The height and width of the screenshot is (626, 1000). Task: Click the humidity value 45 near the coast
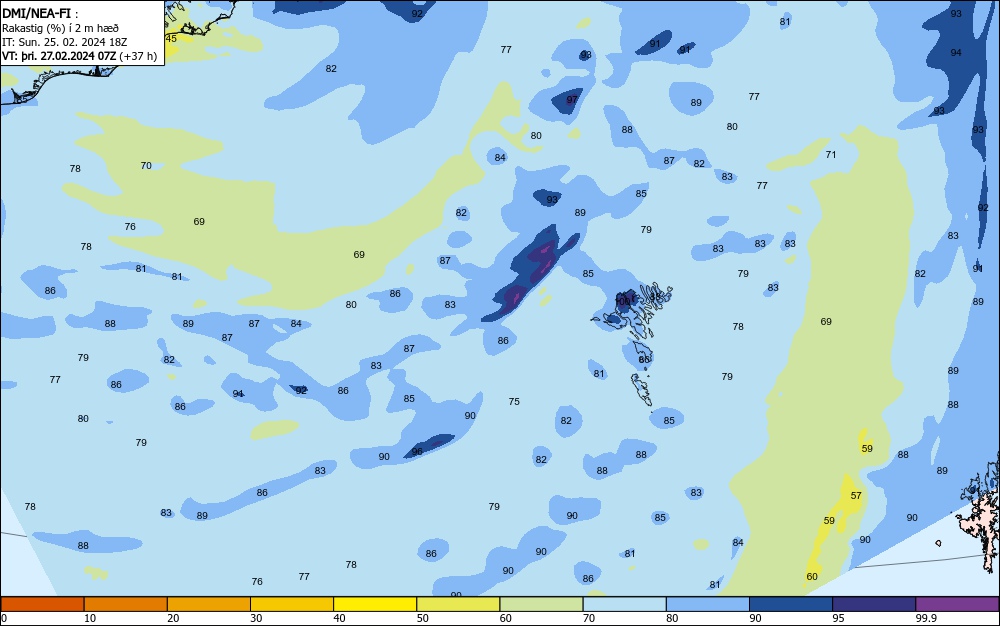coord(171,38)
